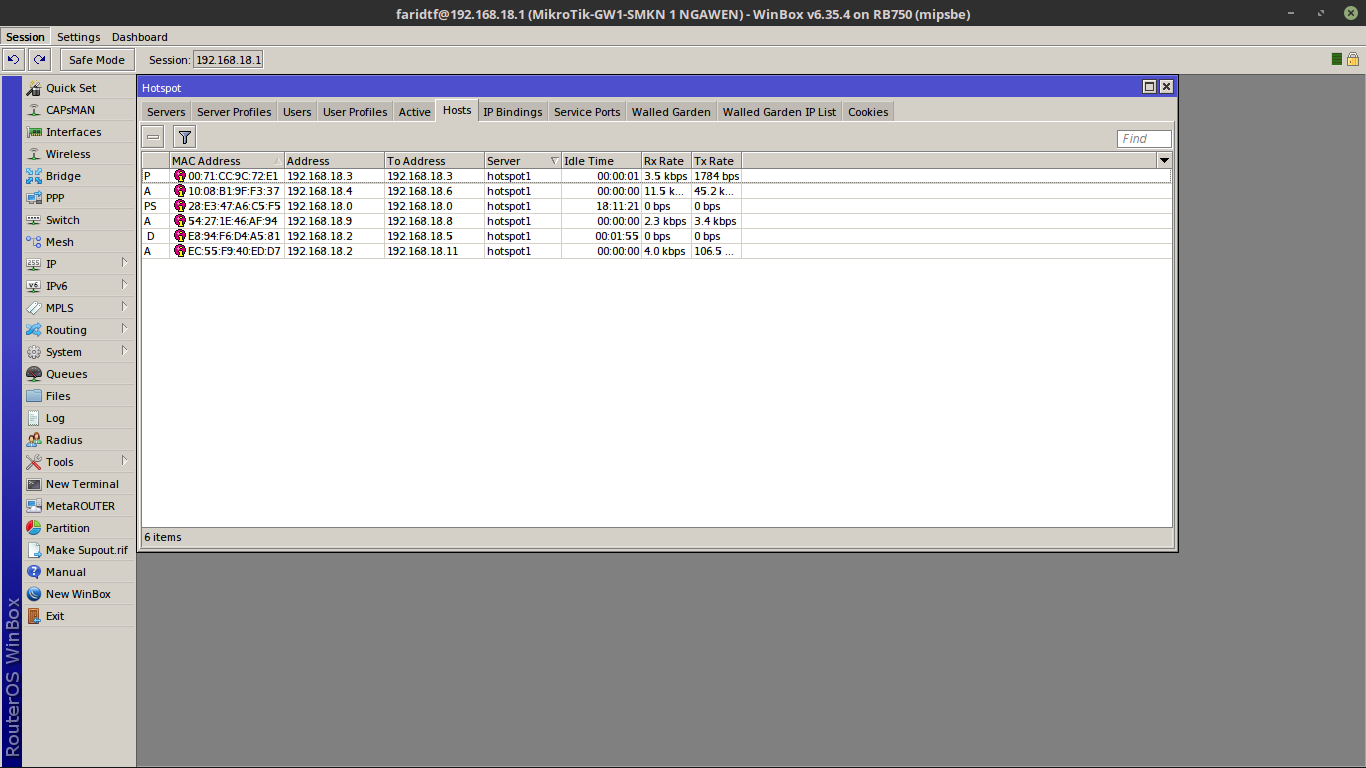Viewport: 1366px width, 768px height.
Task: Open Bridge menu
Action: 78,176
